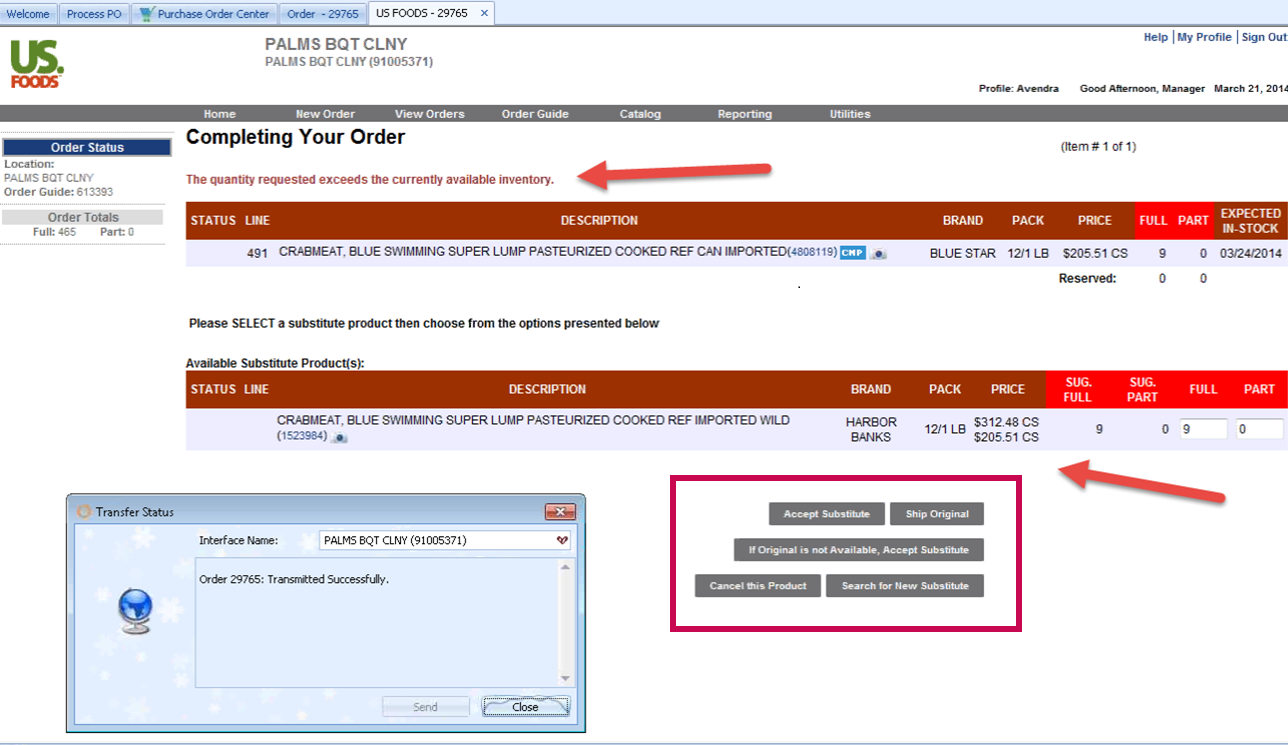
Task: Click scroll-down arrow in Transfer Status message box
Action: pyautogui.click(x=565, y=679)
